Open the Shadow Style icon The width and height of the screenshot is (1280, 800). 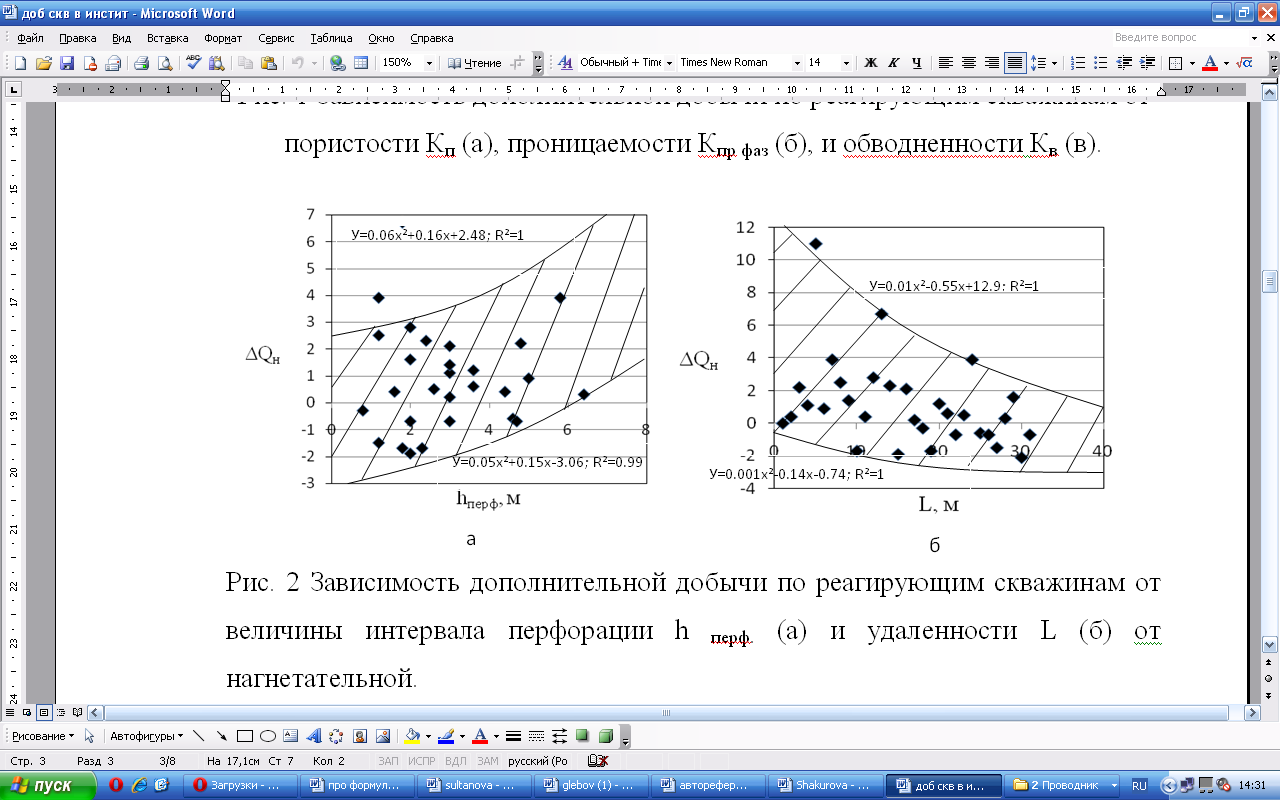582,736
